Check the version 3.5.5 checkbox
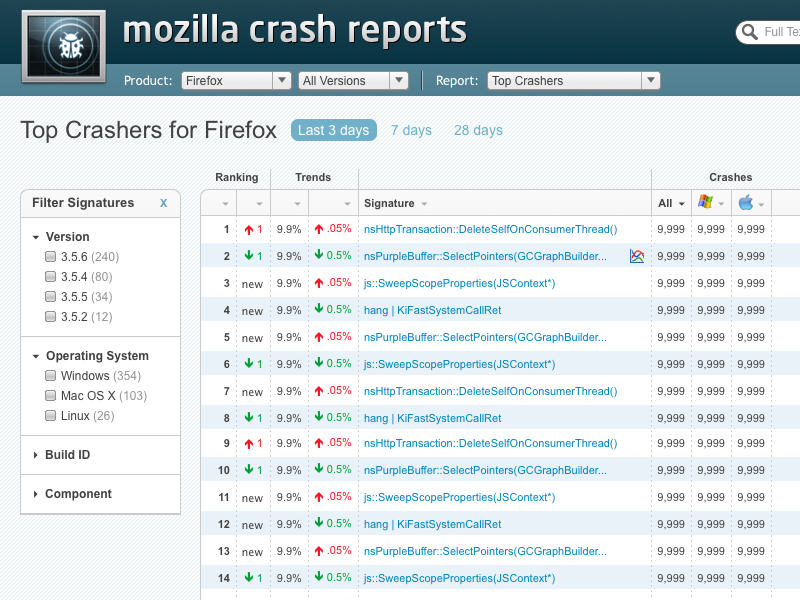 coord(51,296)
